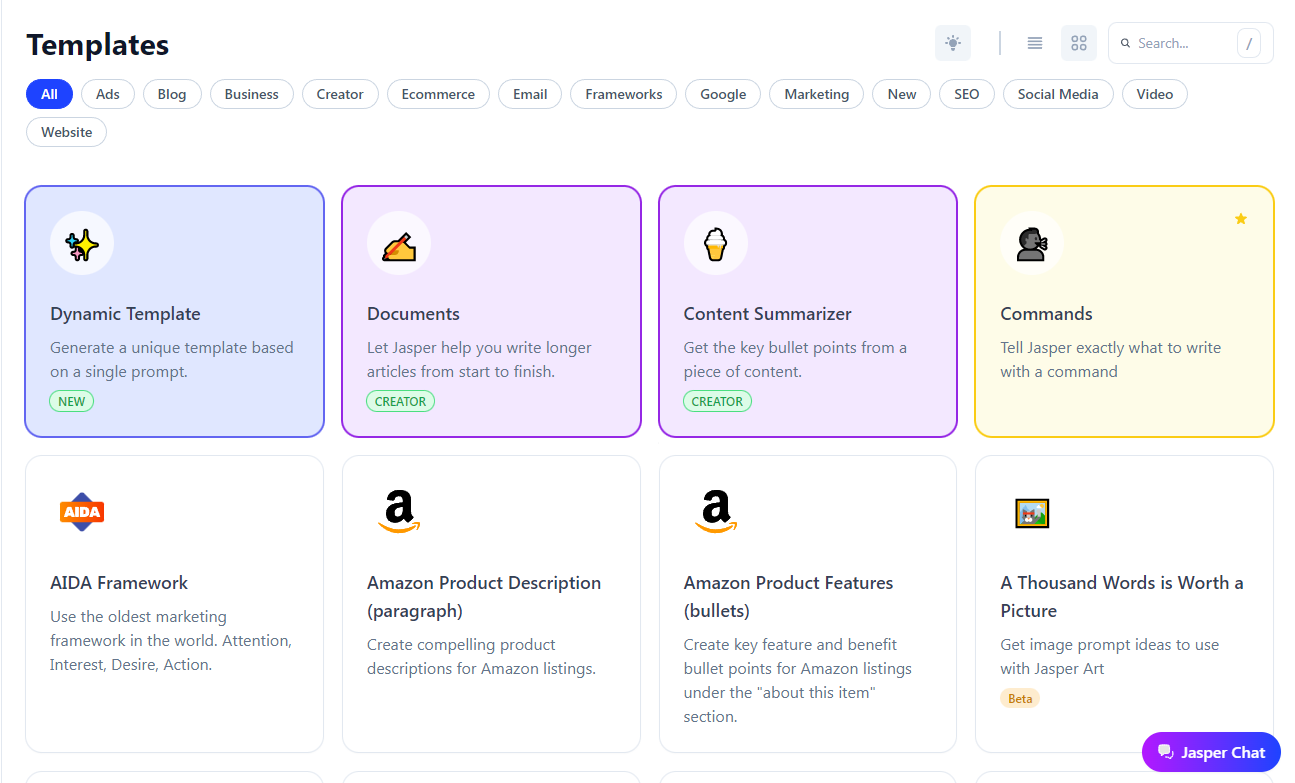The width and height of the screenshot is (1295, 783).
Task: Click "Create compelling product descriptions" text
Action: click(481, 657)
